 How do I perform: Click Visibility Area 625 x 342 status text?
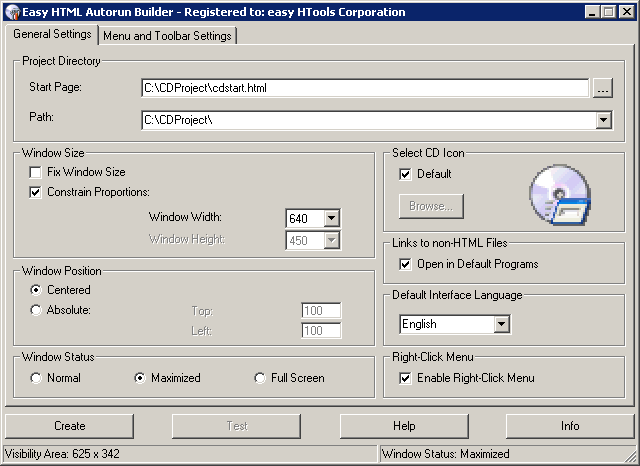pos(62,454)
